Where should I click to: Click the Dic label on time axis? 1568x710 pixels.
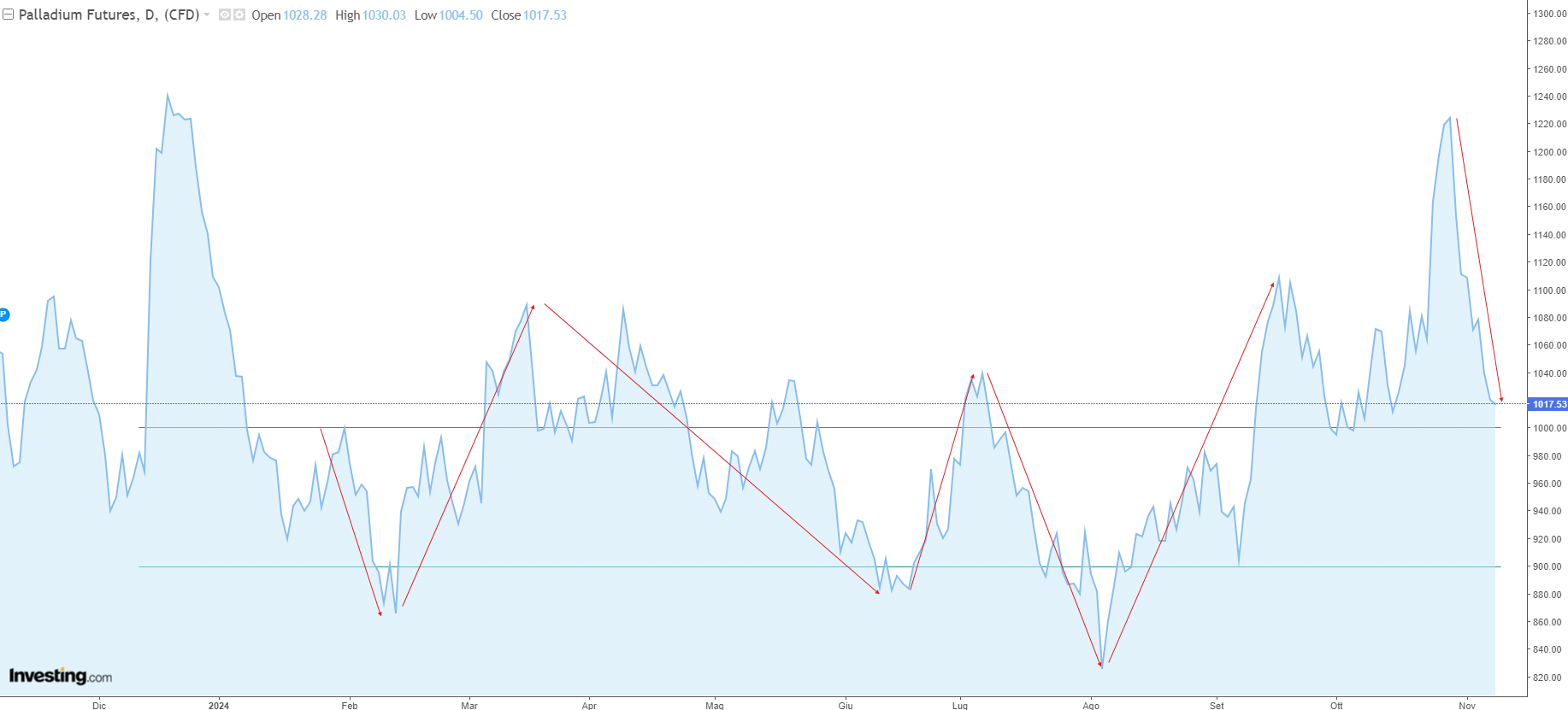click(x=99, y=705)
